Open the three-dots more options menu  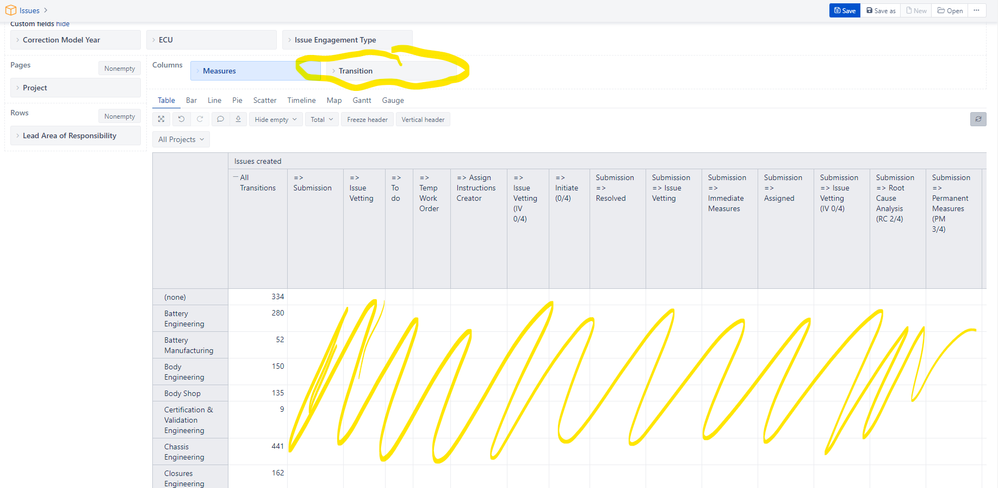click(x=978, y=11)
